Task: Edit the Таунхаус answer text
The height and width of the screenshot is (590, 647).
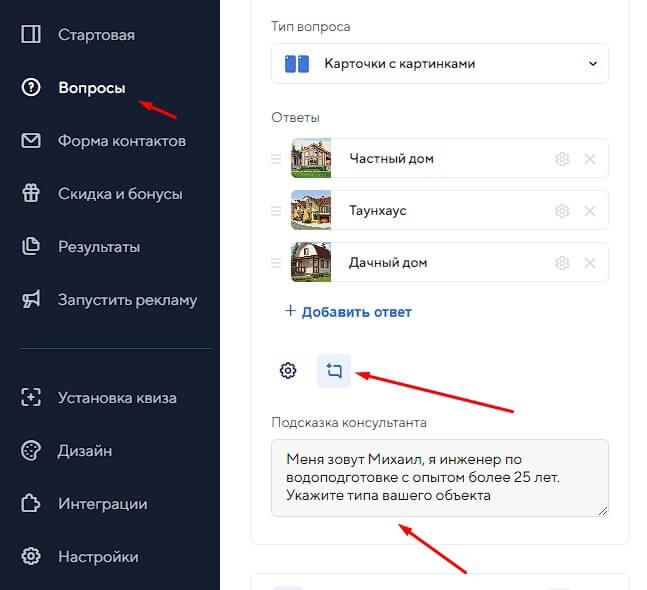Action: [x=378, y=211]
